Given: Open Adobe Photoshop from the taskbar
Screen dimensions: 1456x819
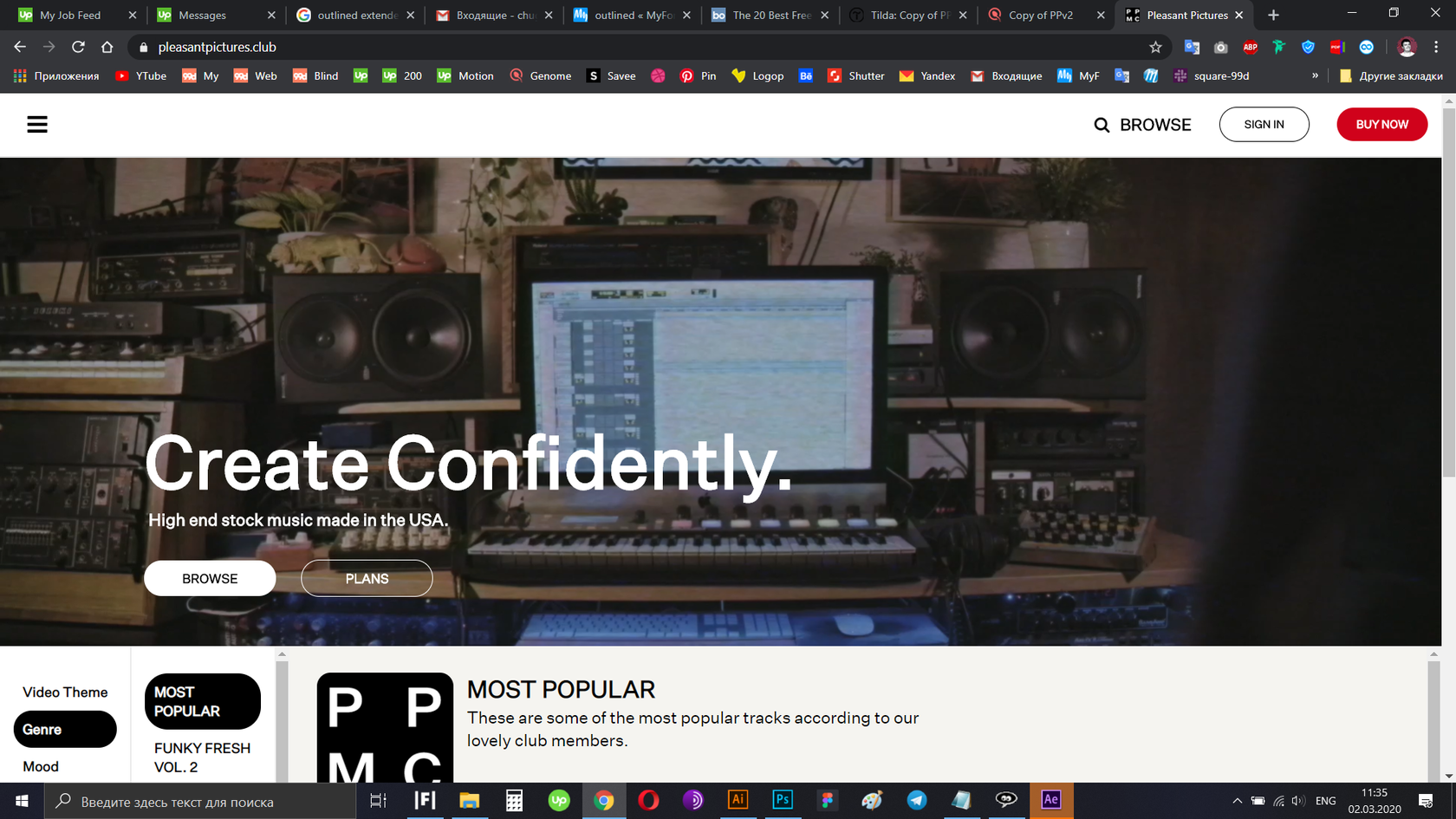Looking at the screenshot, I should point(783,800).
